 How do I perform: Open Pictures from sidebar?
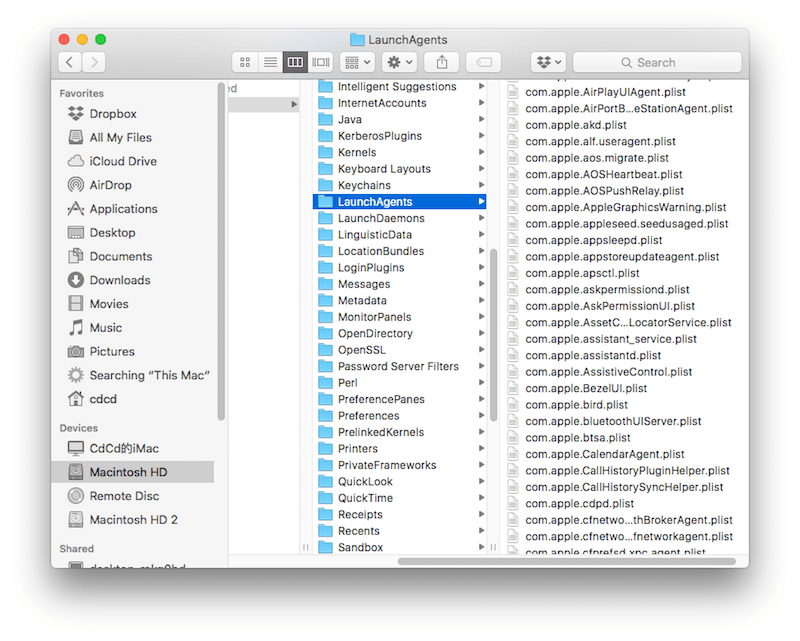point(133,352)
